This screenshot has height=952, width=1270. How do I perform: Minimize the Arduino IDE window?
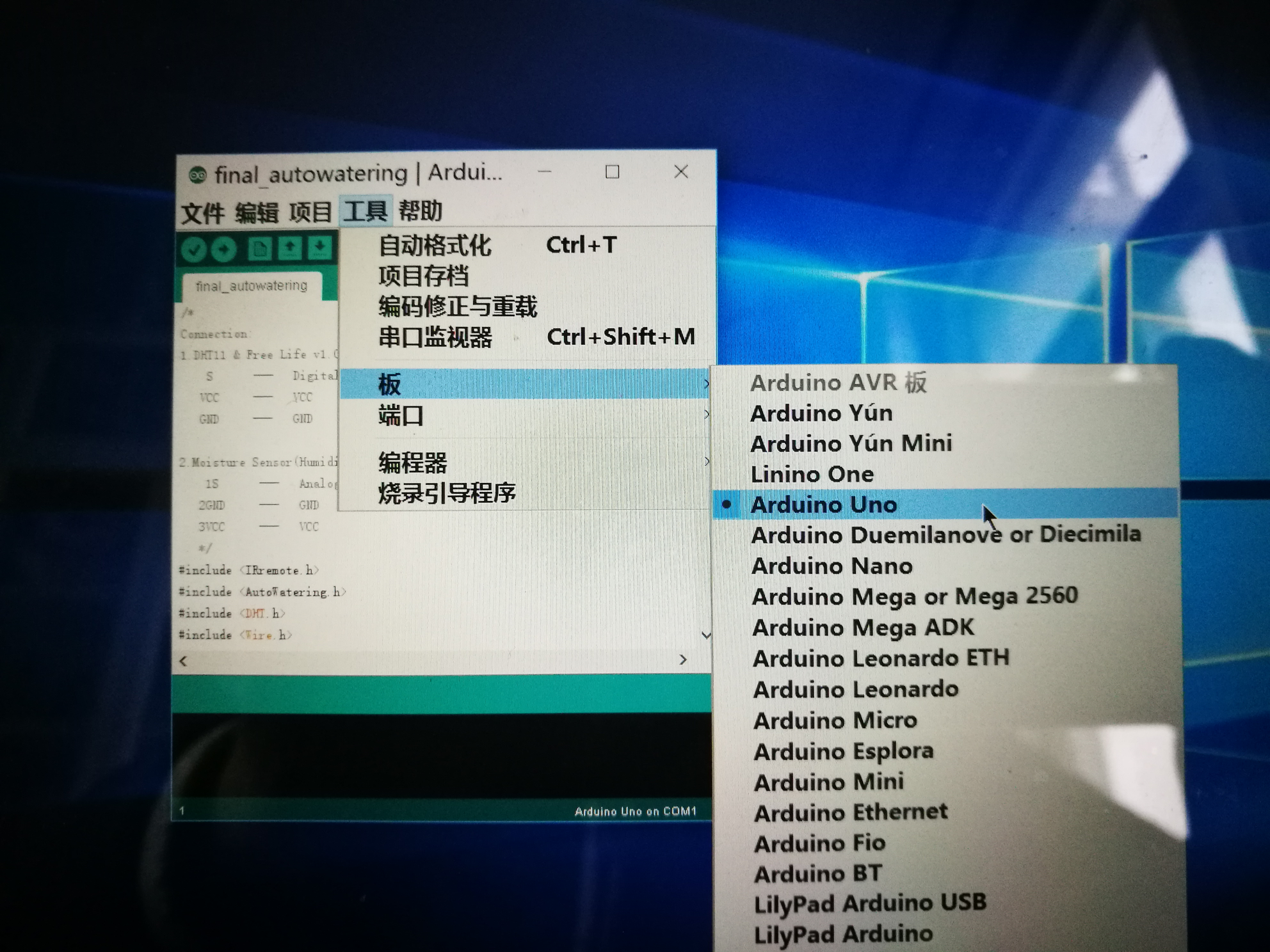[x=545, y=171]
